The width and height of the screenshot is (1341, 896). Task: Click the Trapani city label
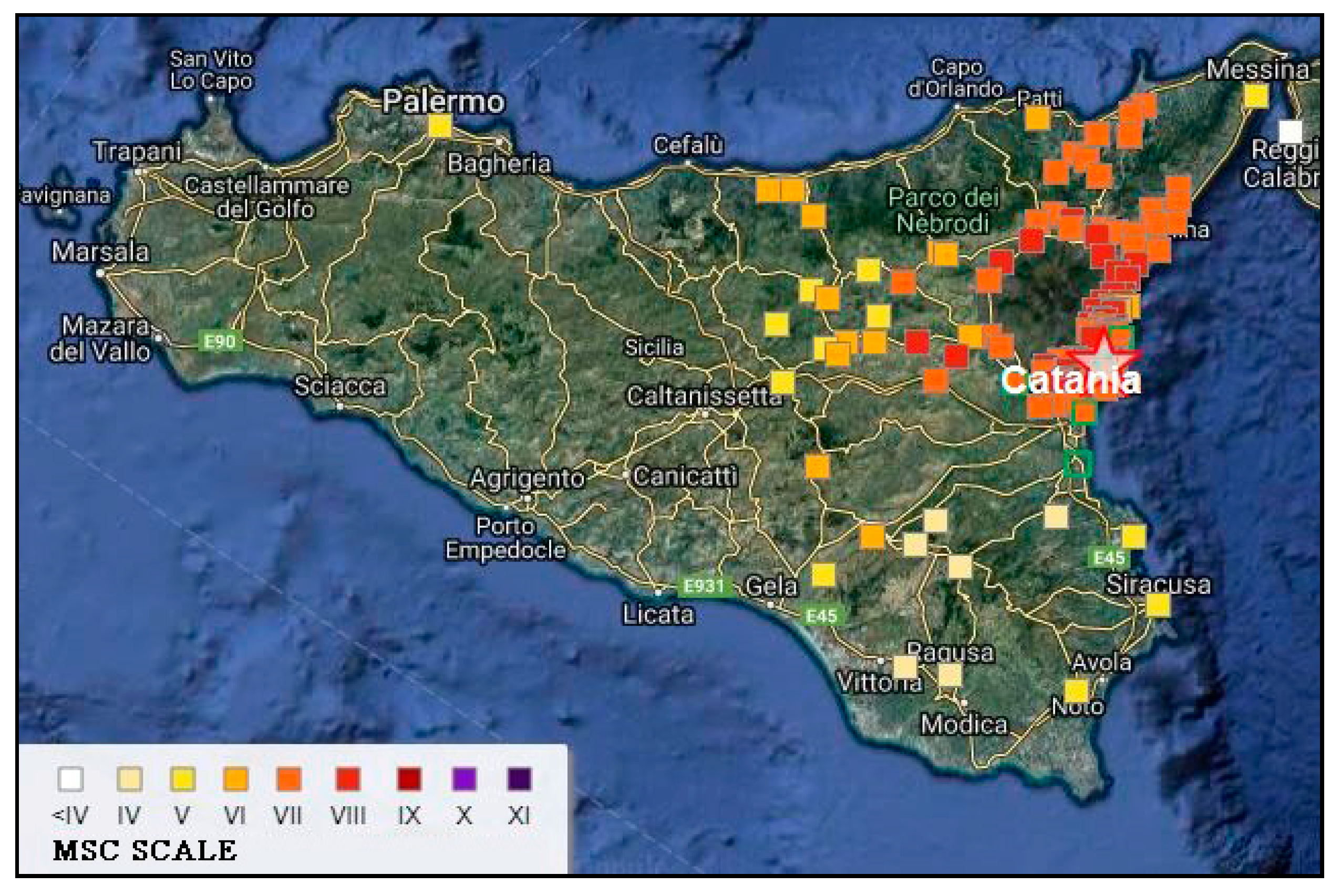pos(137,151)
